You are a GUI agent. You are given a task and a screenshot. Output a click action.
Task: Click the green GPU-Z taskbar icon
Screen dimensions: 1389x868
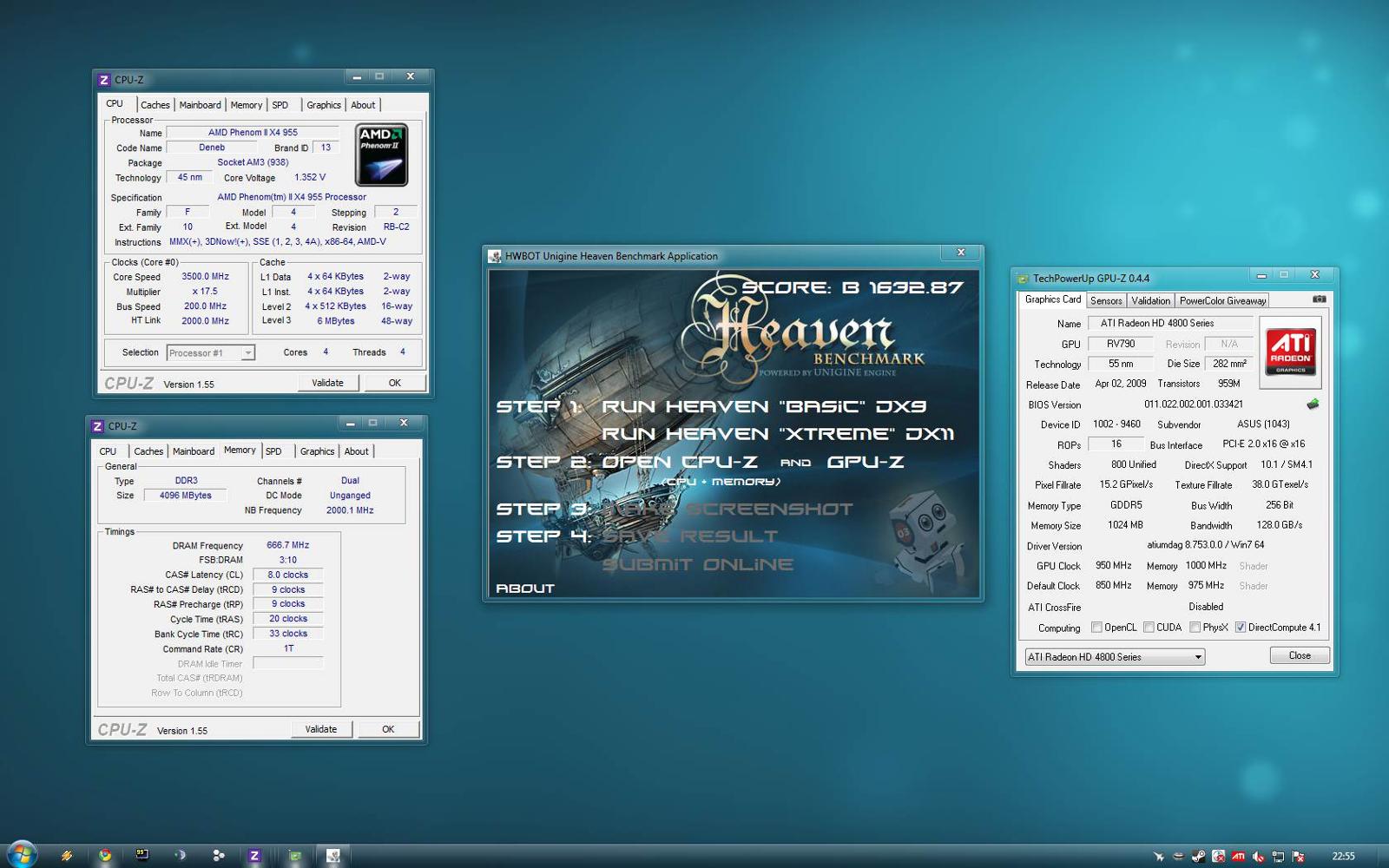point(295,855)
